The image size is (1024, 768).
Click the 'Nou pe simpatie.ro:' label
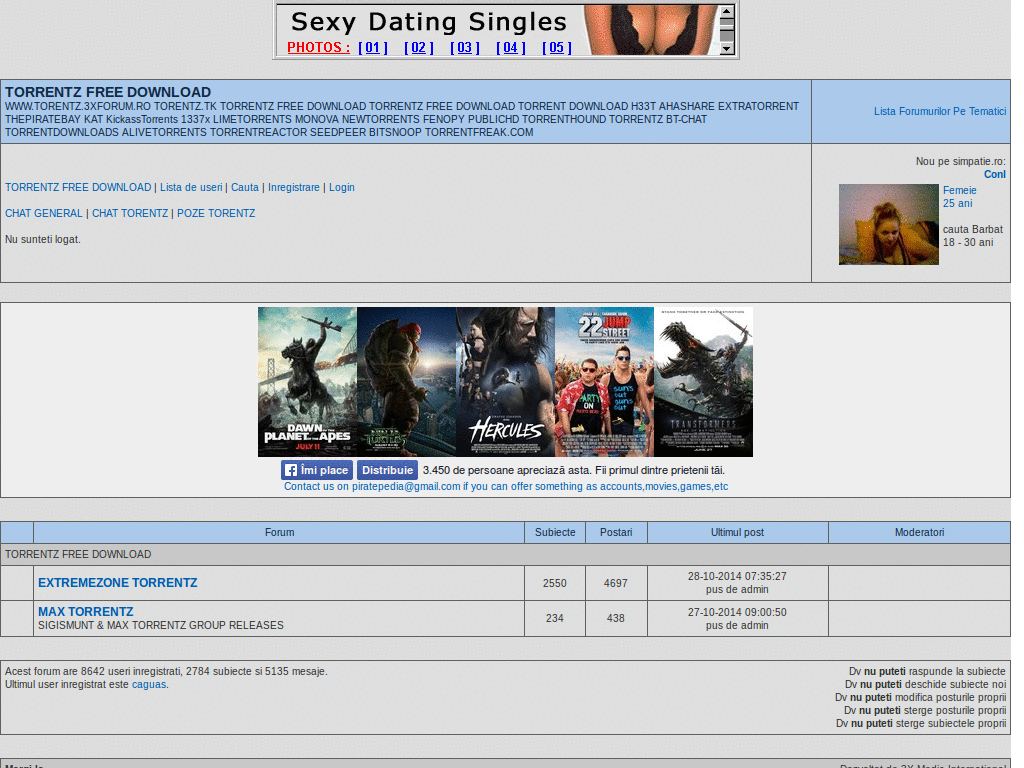tap(961, 161)
